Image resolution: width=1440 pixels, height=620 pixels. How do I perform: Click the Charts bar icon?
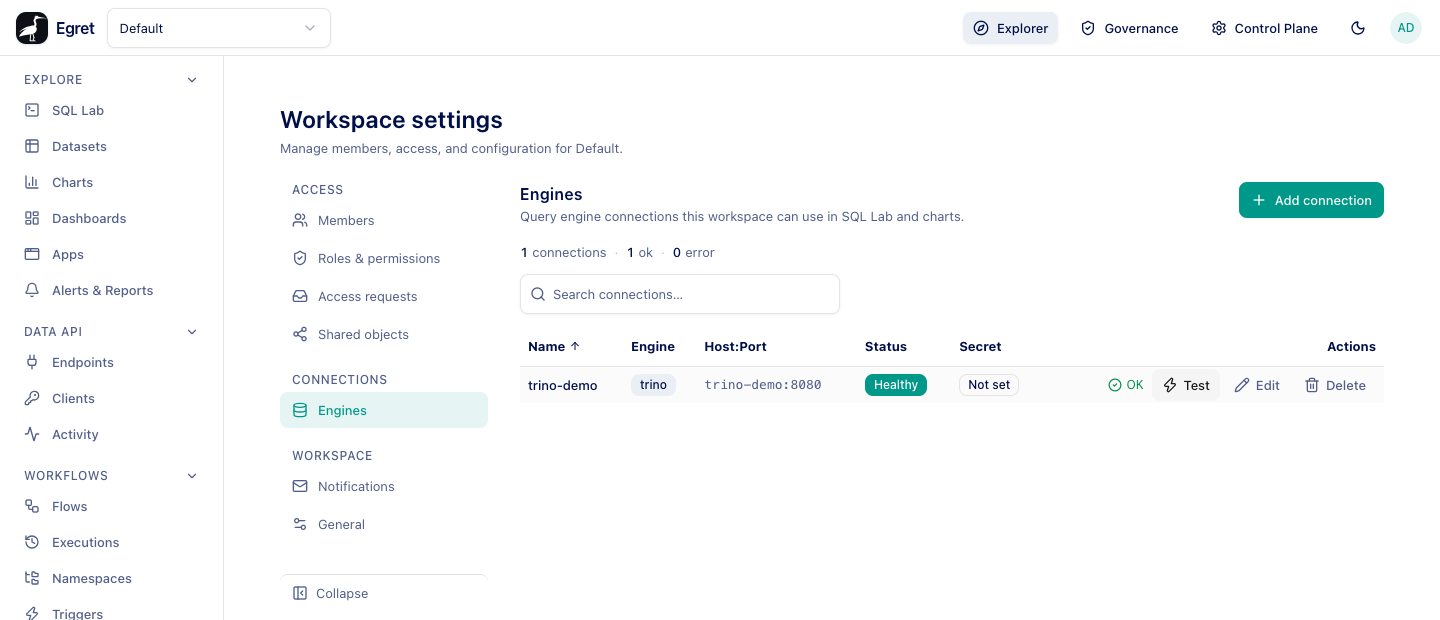pyautogui.click(x=32, y=182)
